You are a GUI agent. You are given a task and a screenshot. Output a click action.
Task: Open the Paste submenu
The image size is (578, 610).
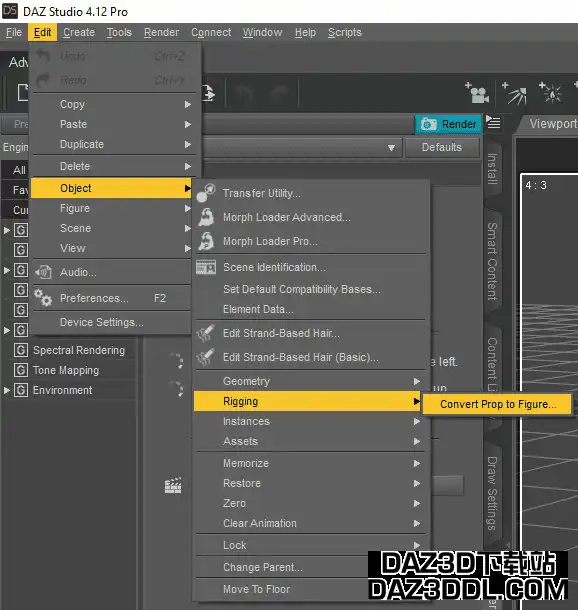coord(111,124)
